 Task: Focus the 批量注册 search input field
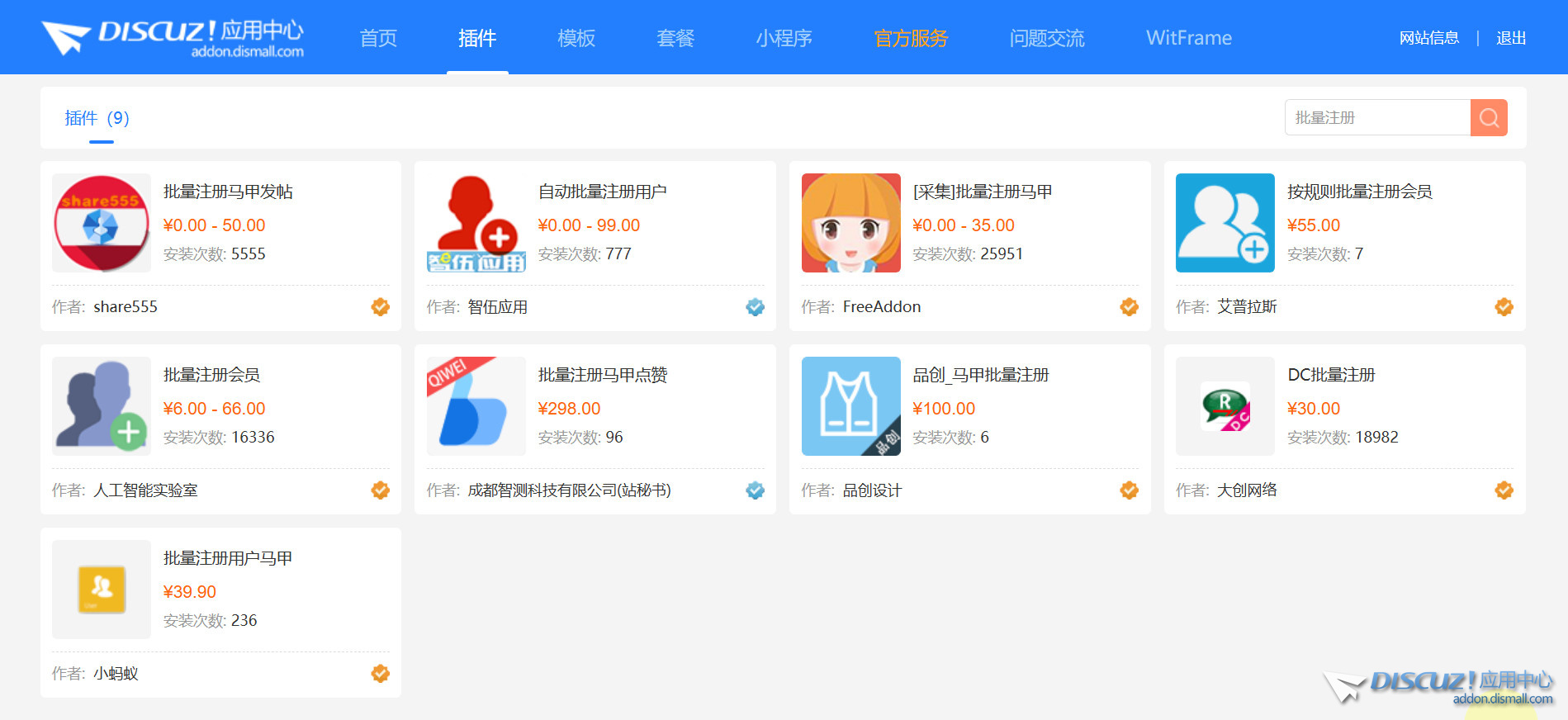[1376, 117]
